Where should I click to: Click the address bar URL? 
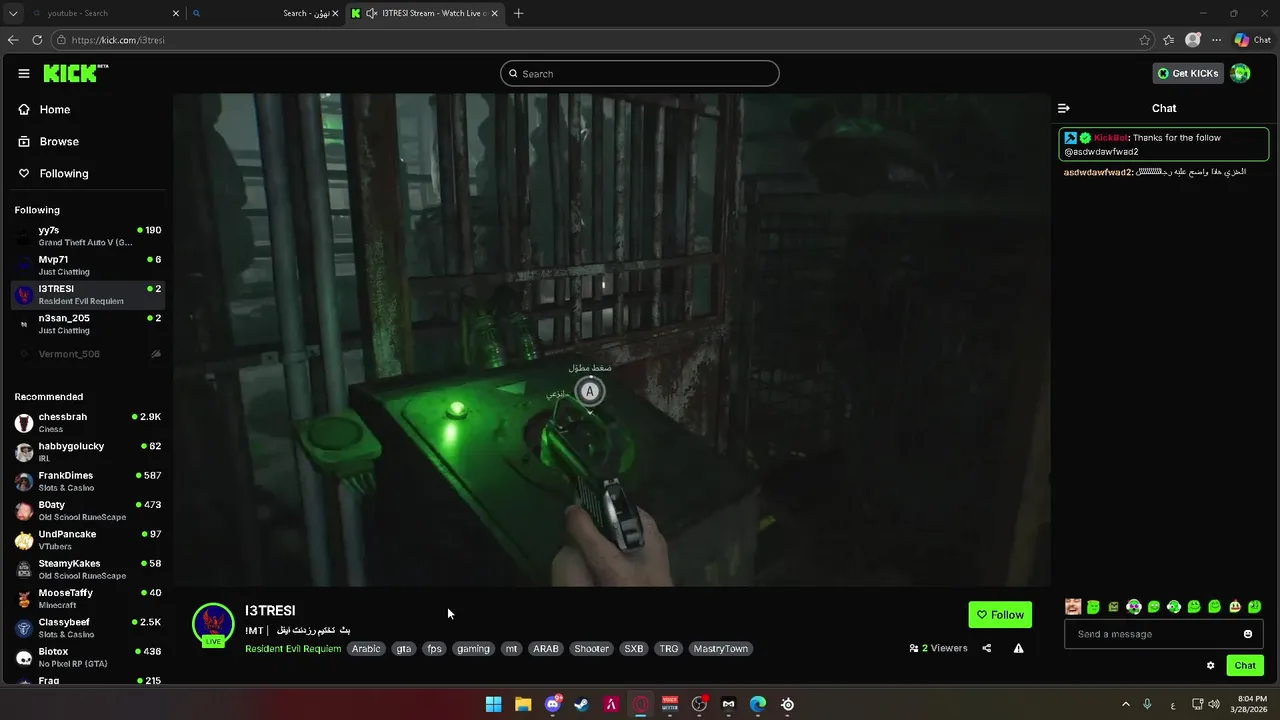click(x=118, y=40)
